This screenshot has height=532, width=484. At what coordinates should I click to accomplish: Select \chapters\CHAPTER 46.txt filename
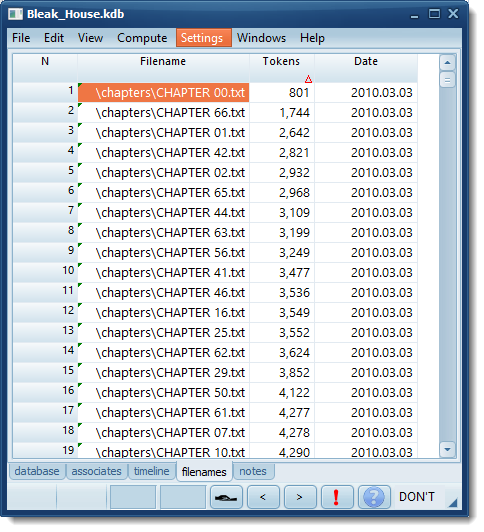[x=163, y=293]
